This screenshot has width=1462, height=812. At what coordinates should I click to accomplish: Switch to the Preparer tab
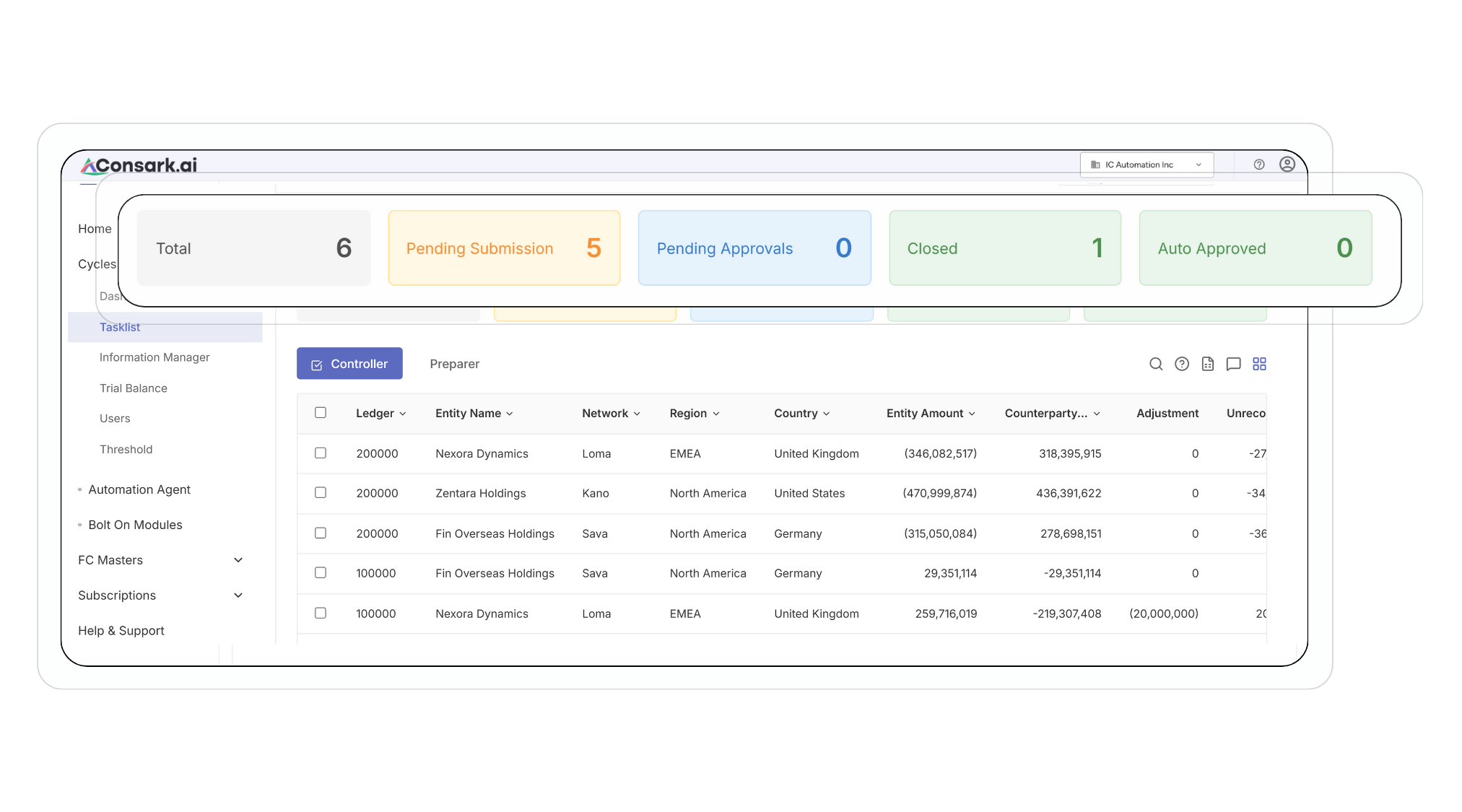tap(454, 364)
